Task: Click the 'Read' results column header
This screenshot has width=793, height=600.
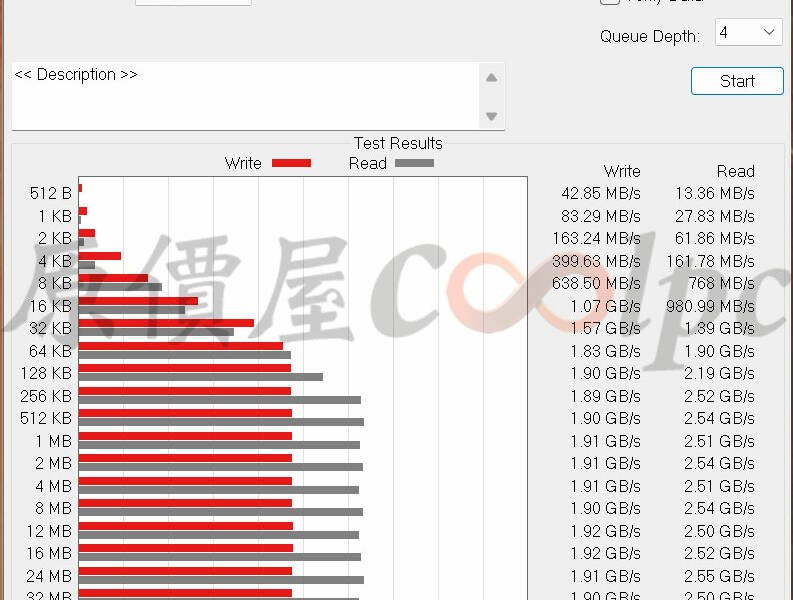Action: tap(736, 171)
